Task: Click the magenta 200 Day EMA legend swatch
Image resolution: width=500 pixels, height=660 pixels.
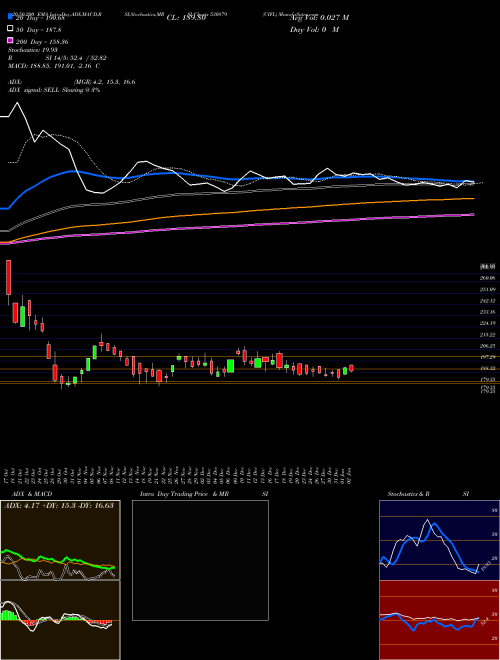Action: 10,41
